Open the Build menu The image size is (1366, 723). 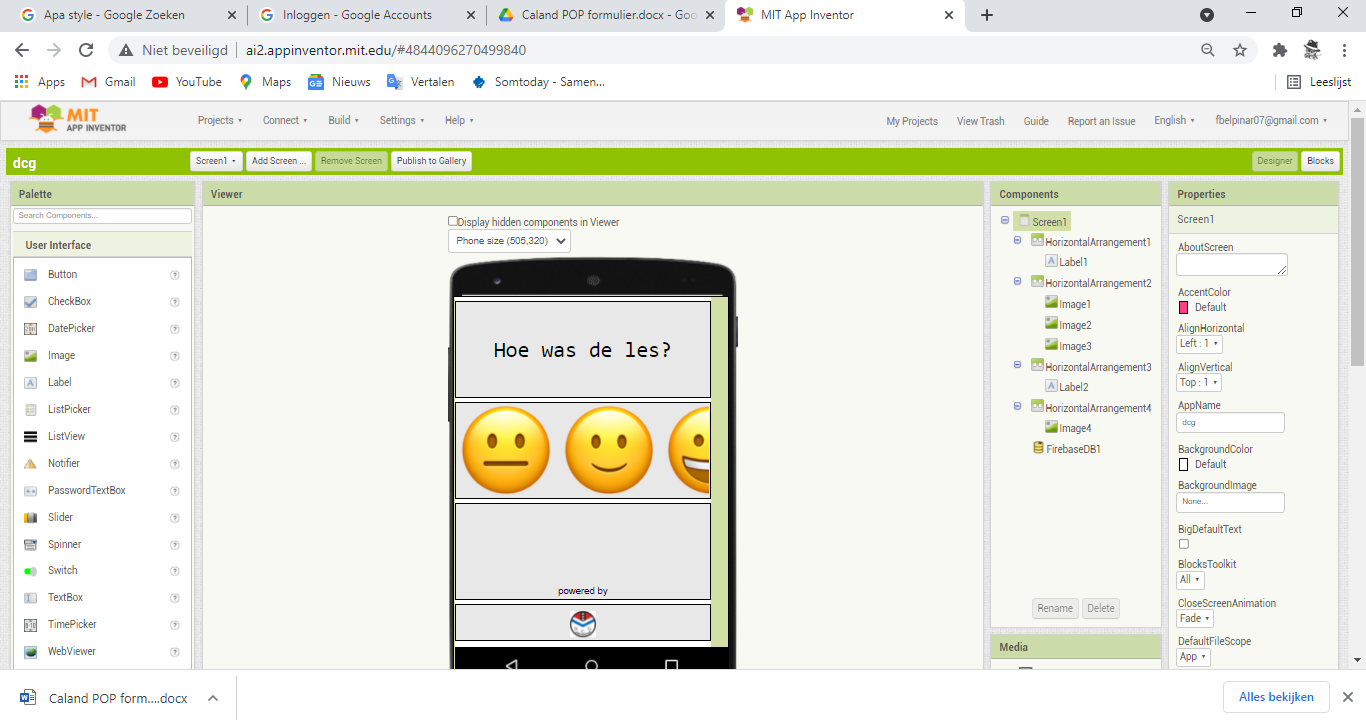[343, 120]
